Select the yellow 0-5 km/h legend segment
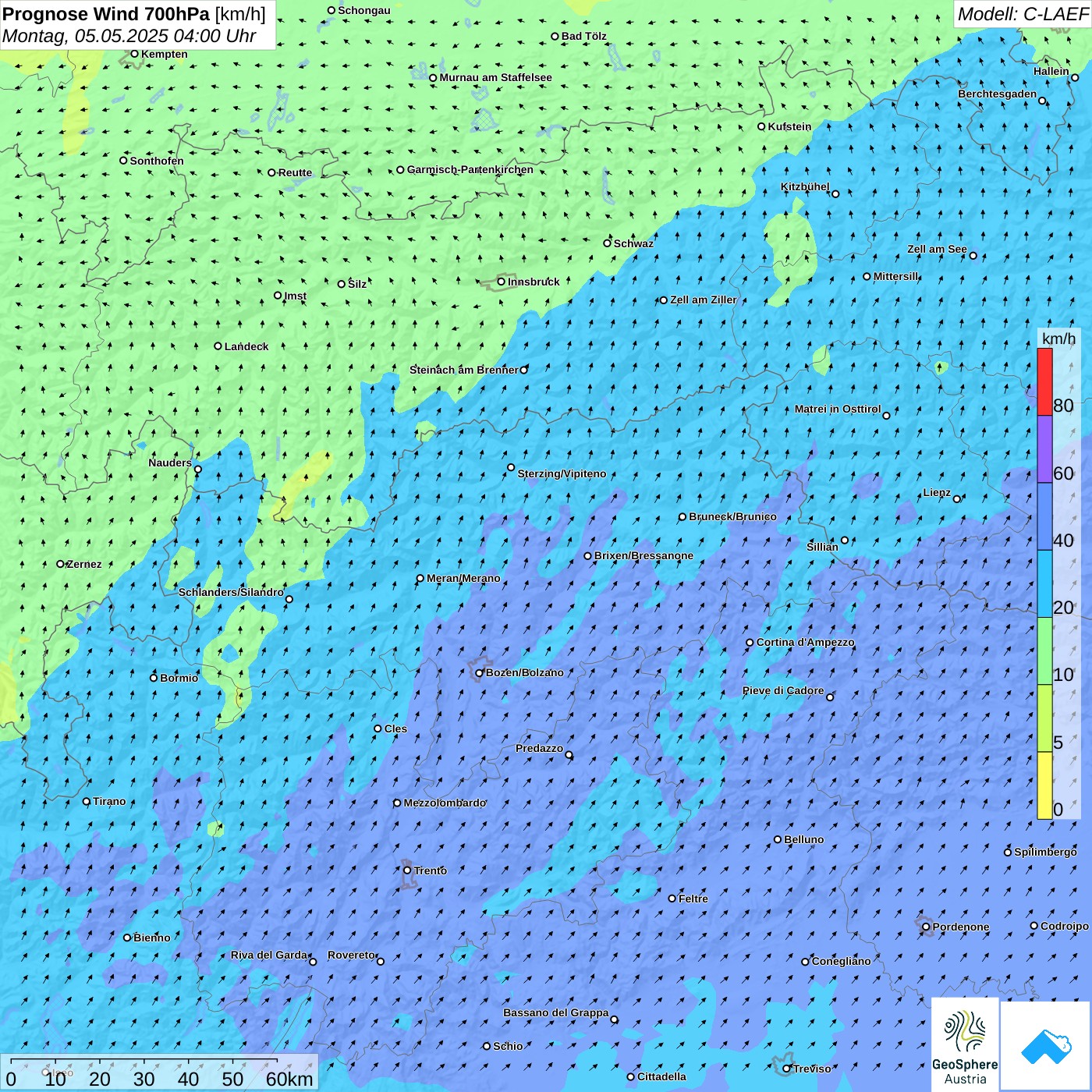1092x1092 pixels. pyautogui.click(x=1044, y=785)
